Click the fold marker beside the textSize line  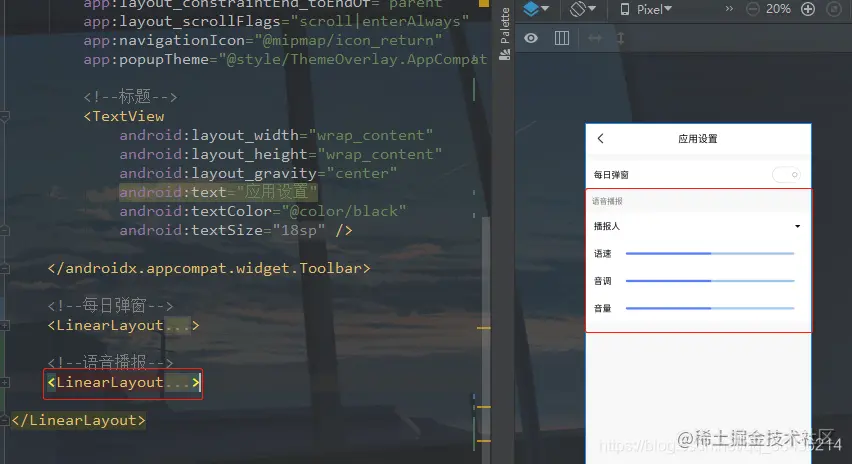(x=5, y=230)
